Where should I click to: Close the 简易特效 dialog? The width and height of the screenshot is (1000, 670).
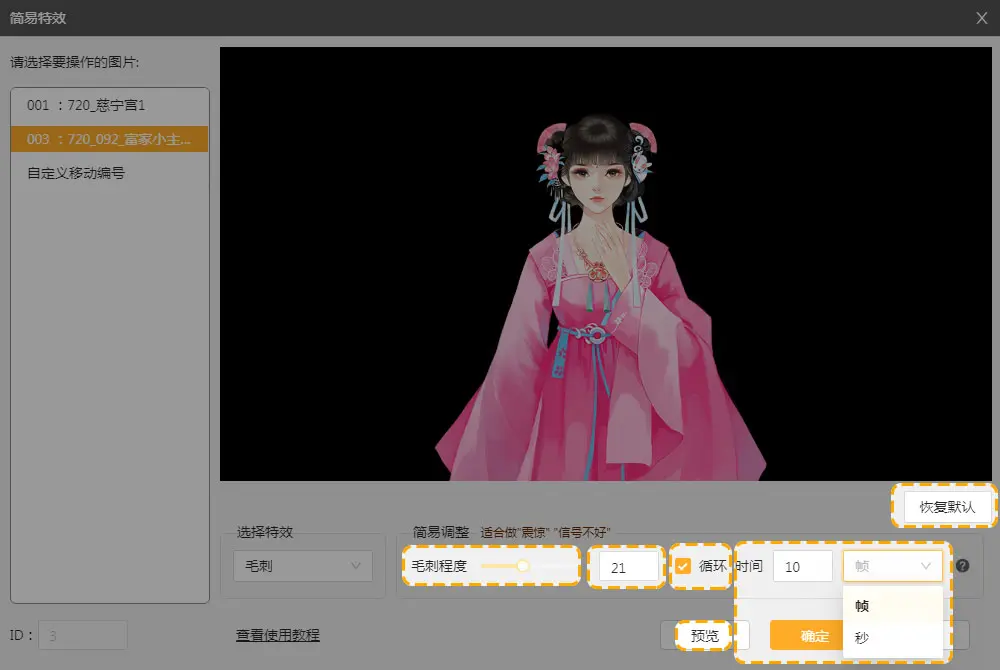coord(982,17)
